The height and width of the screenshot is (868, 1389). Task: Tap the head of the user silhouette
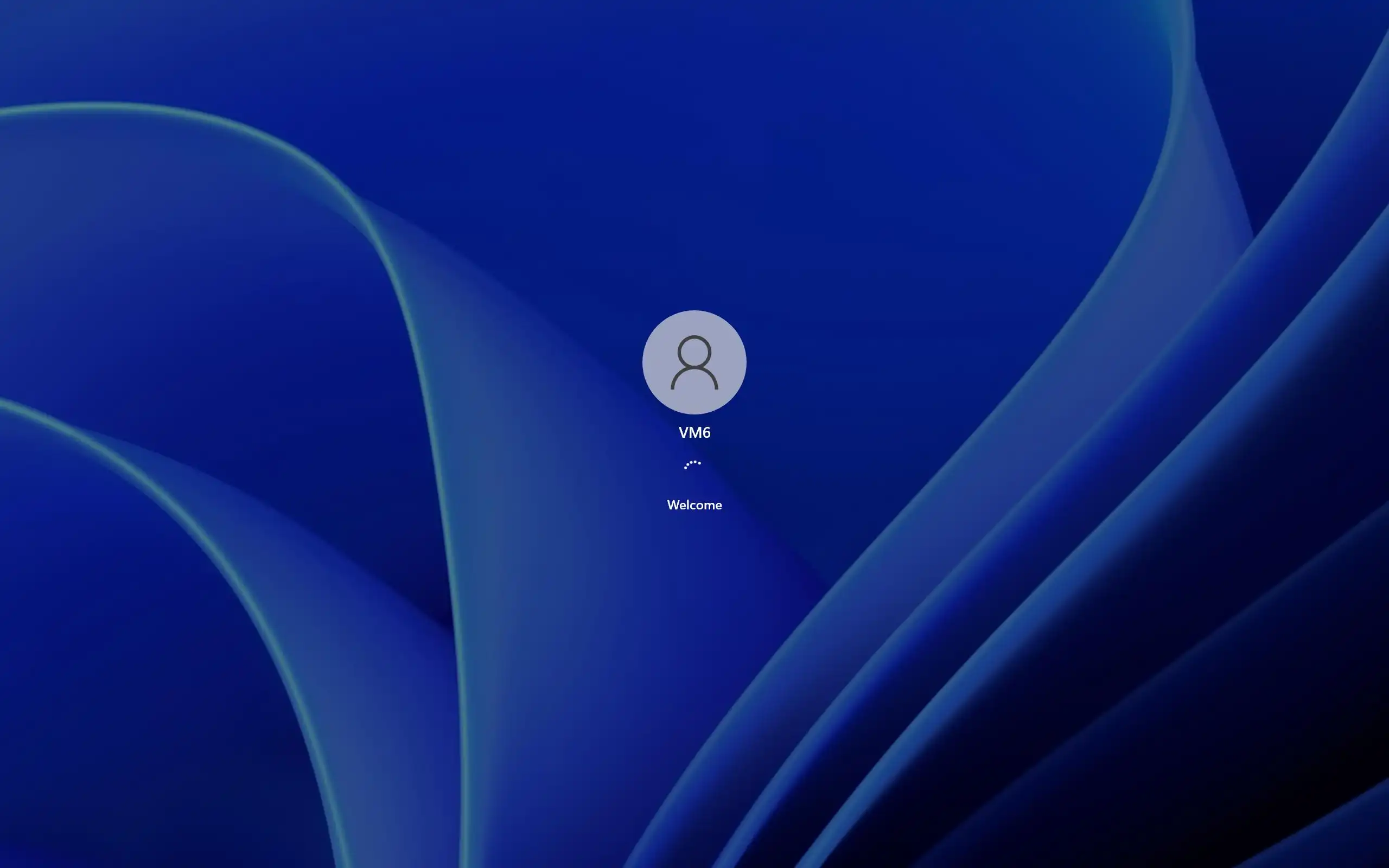point(694,352)
